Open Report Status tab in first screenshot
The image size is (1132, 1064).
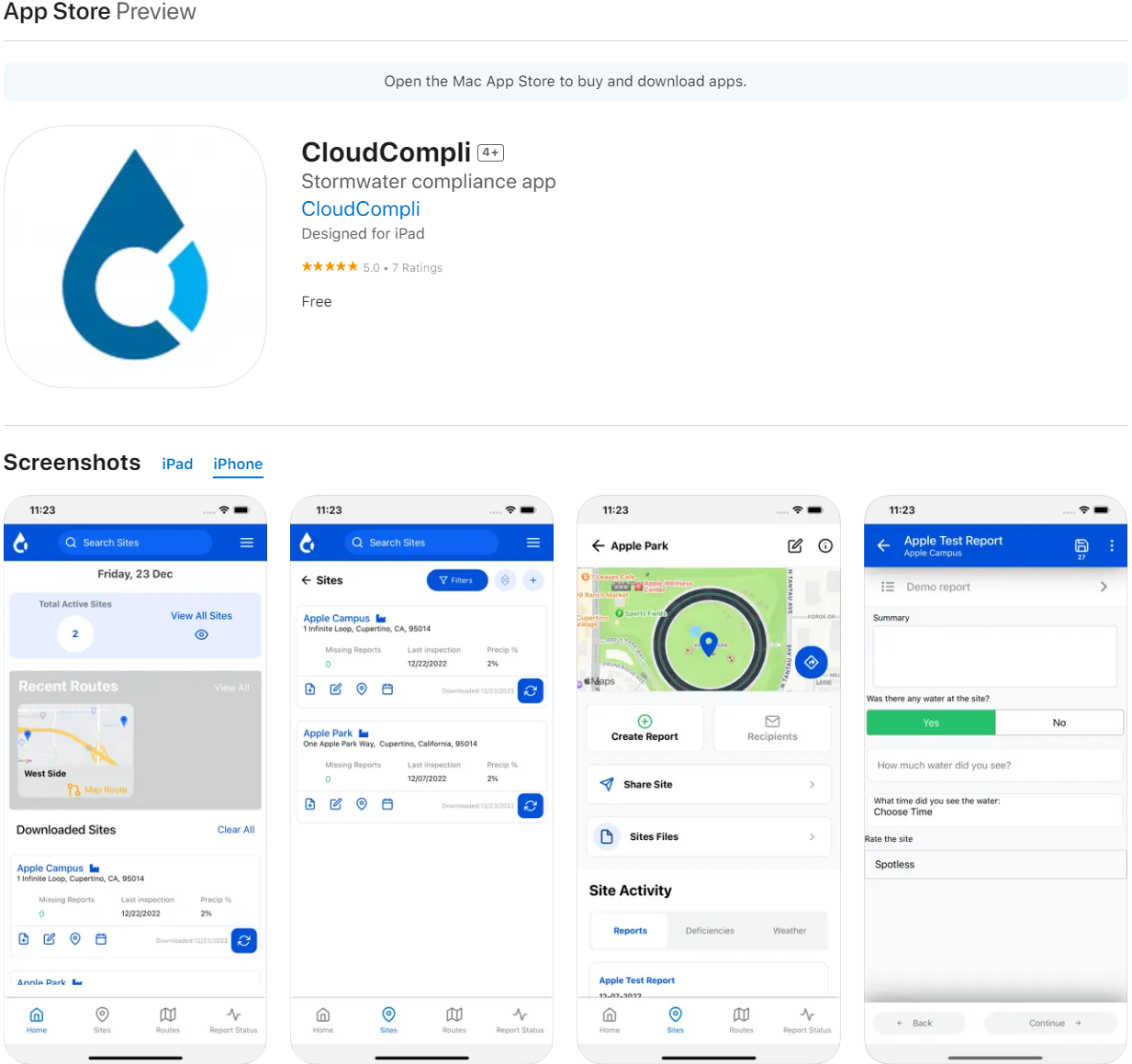(x=233, y=1019)
